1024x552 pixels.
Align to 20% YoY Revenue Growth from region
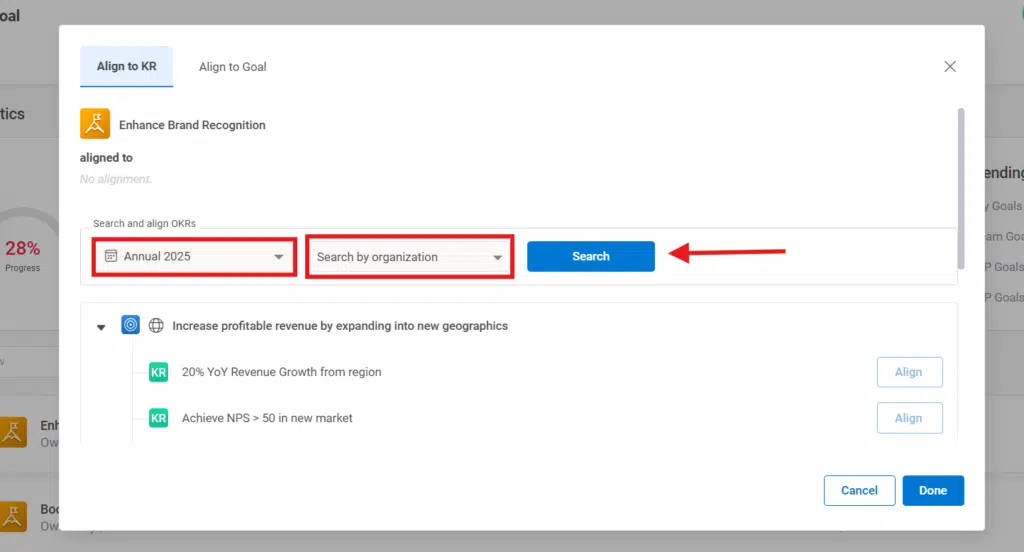(x=909, y=372)
